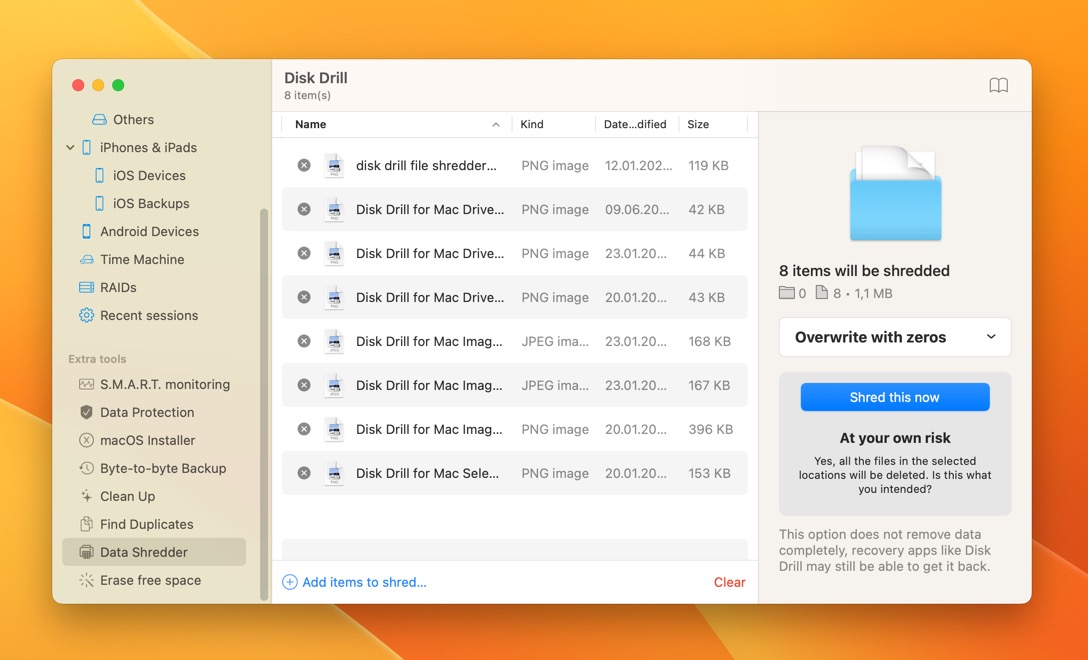Select the Data Shredder tool
This screenshot has width=1088, height=660.
click(x=154, y=552)
